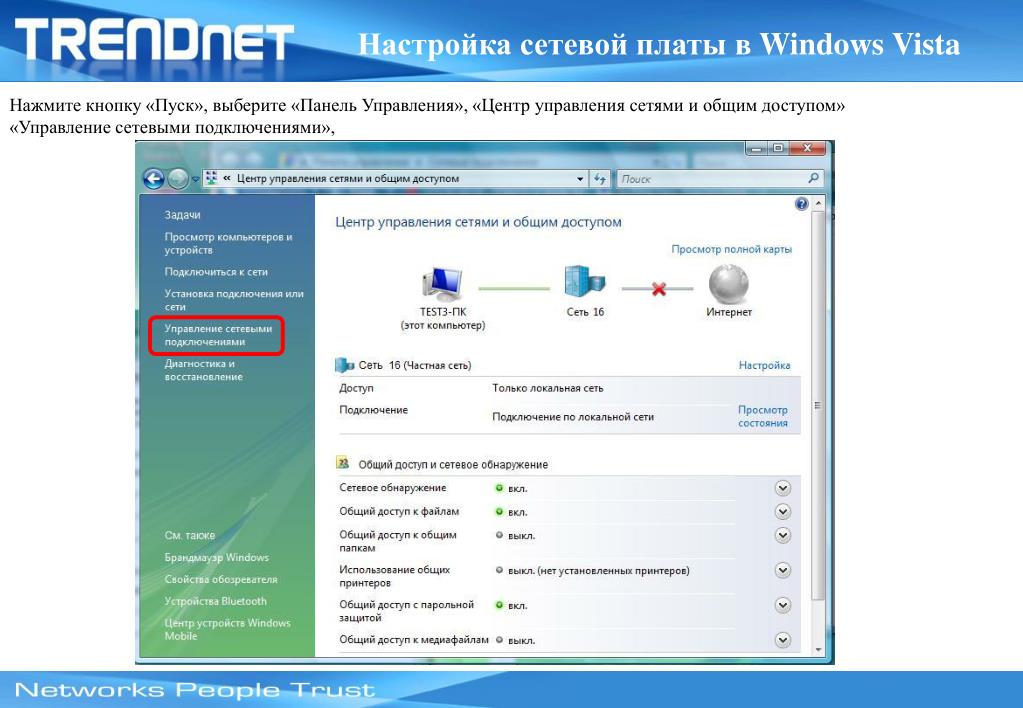Click the Интернет globe icon
This screenshot has width=1023, height=708.
click(728, 284)
